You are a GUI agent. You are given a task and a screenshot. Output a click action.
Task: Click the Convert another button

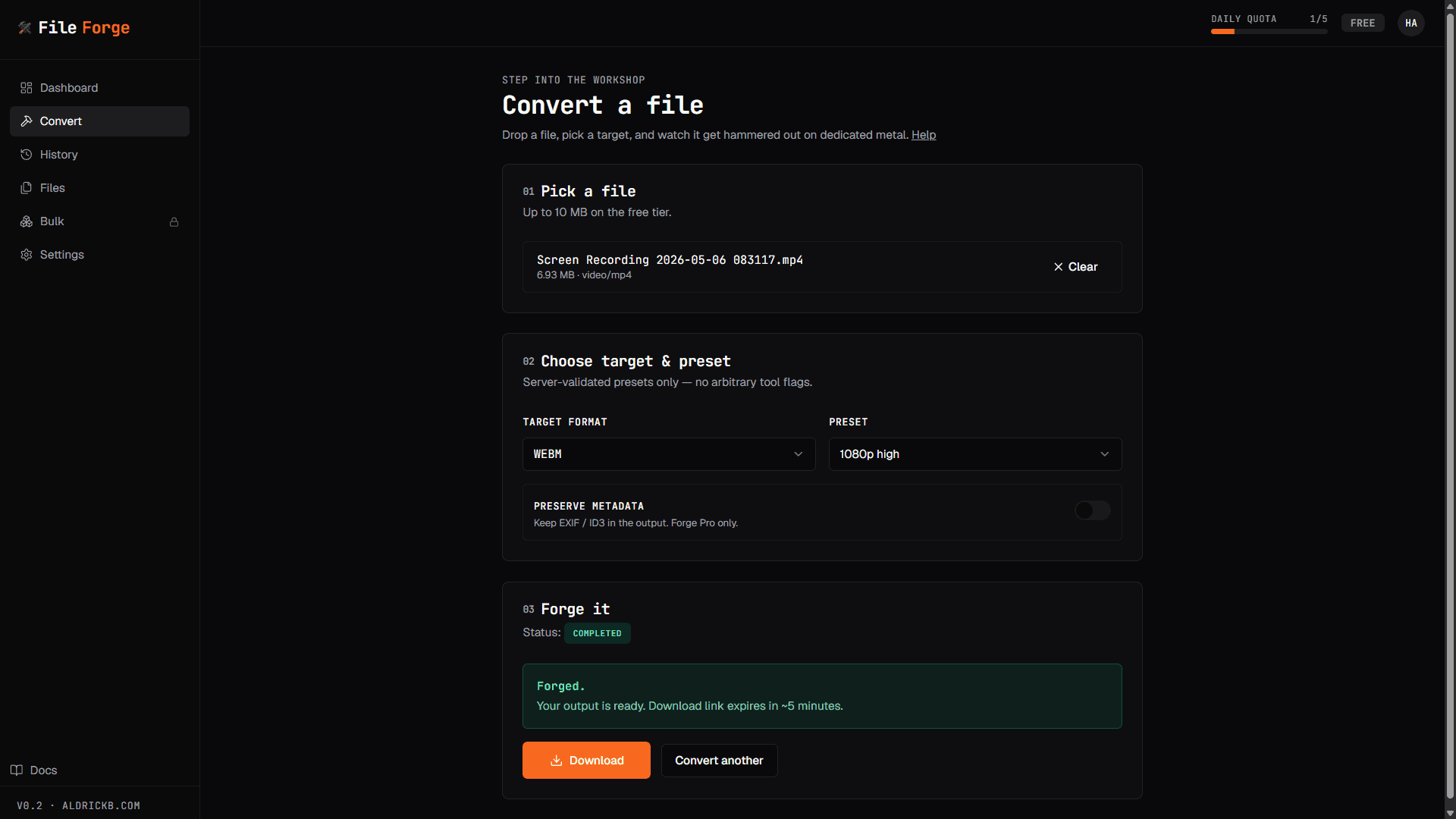point(719,761)
